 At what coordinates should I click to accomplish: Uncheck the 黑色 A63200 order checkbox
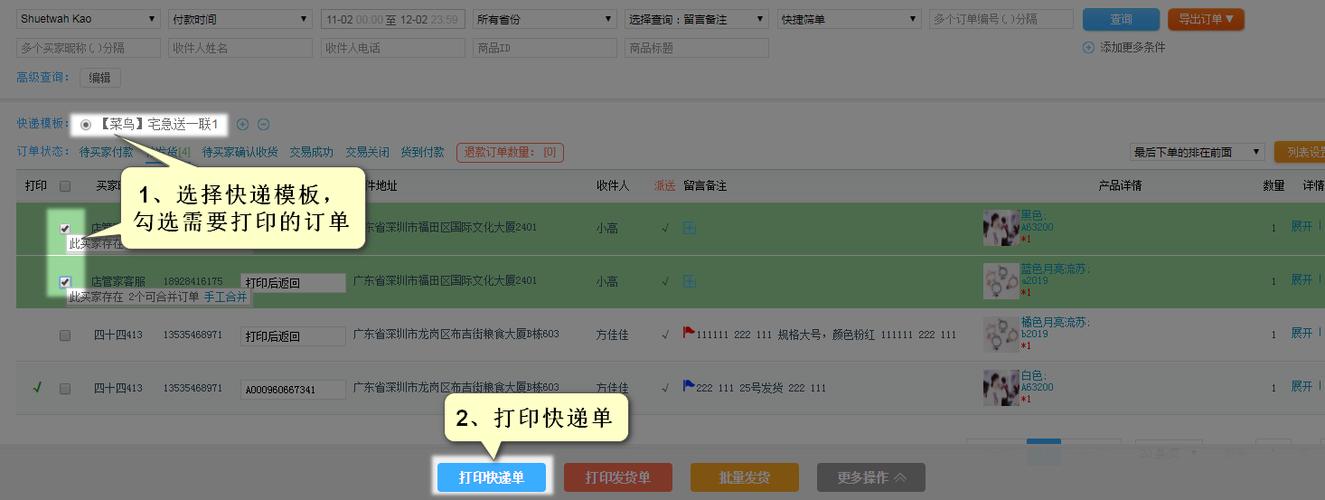point(65,229)
